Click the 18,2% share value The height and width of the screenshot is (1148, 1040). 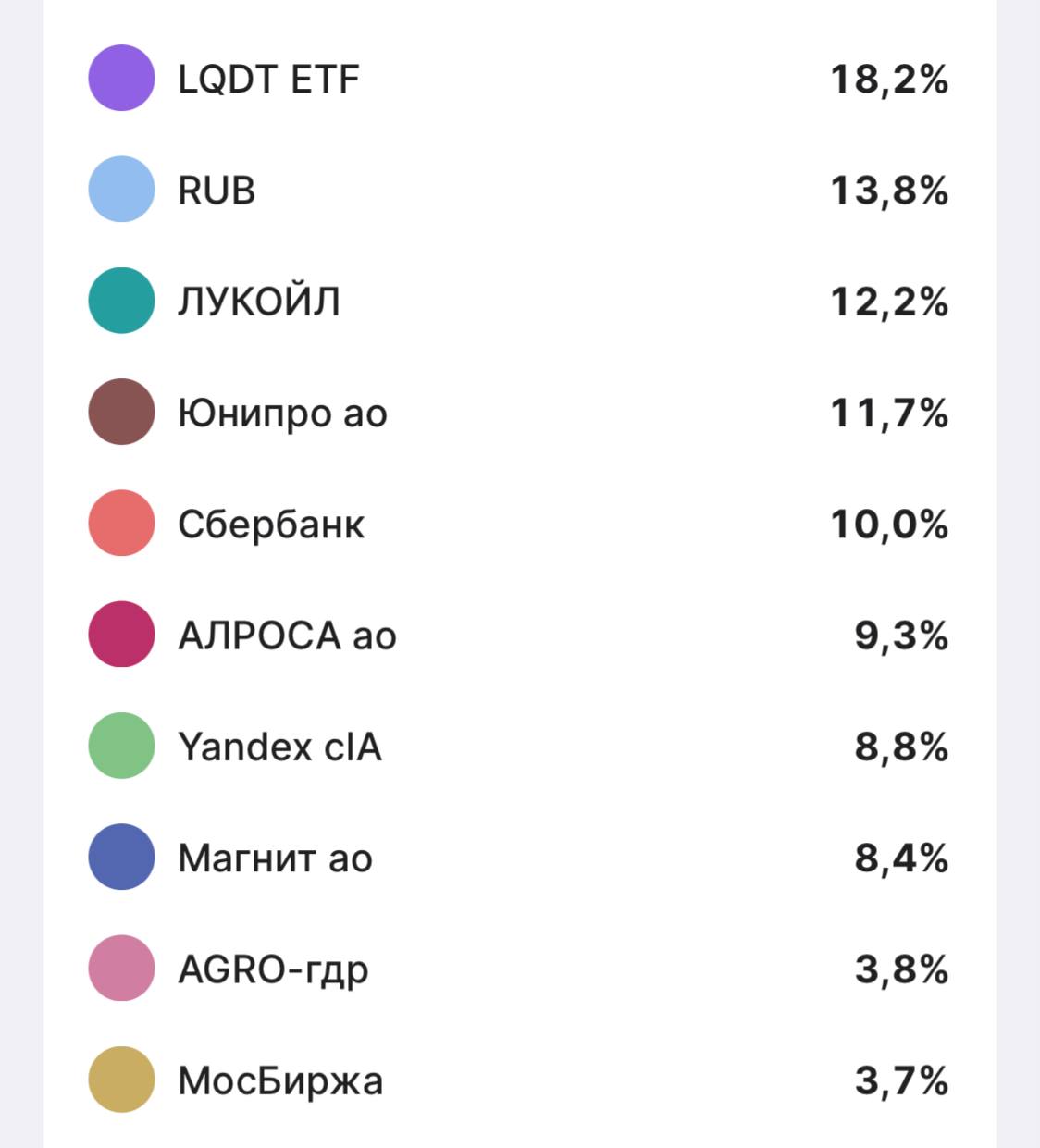click(x=889, y=80)
